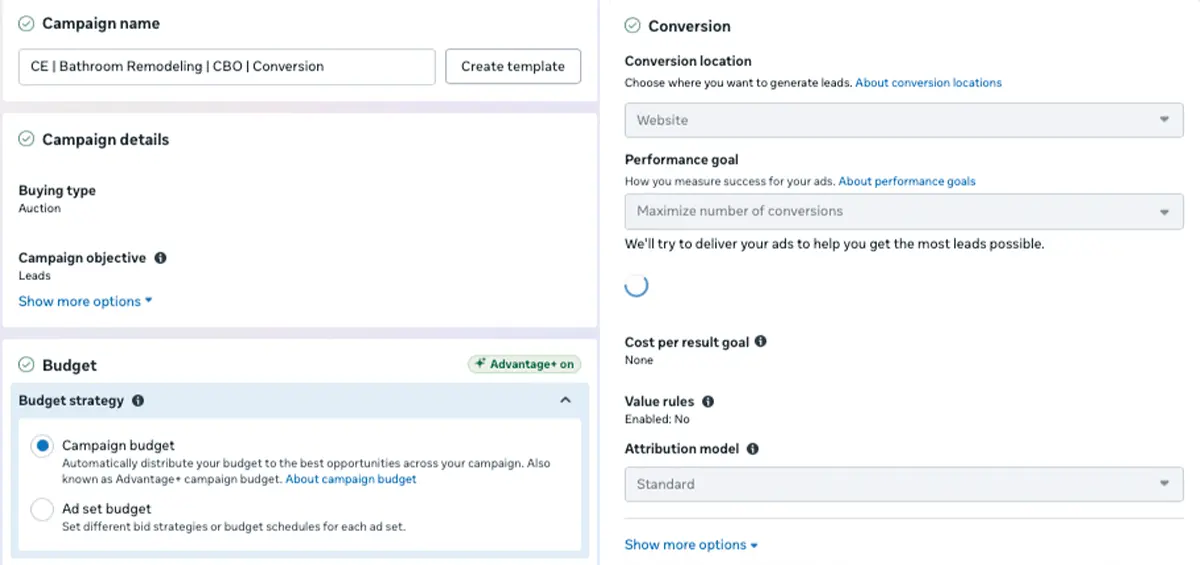Open the Maximize number of conversions dropdown
The image size is (1200, 565).
click(903, 211)
